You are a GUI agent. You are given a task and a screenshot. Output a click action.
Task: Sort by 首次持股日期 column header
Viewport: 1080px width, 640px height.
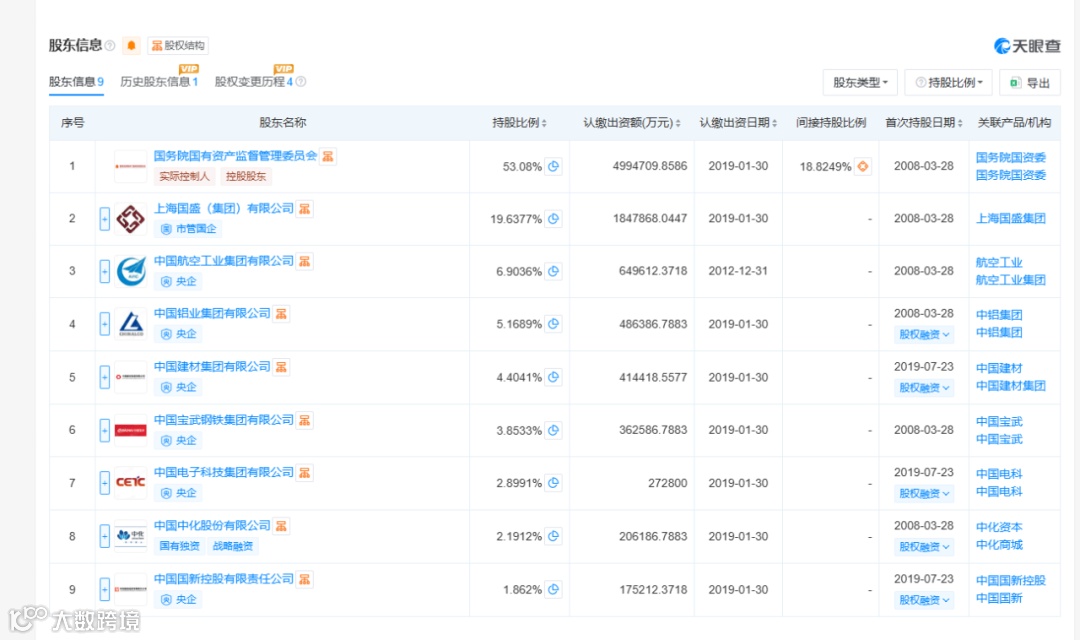[x=924, y=123]
